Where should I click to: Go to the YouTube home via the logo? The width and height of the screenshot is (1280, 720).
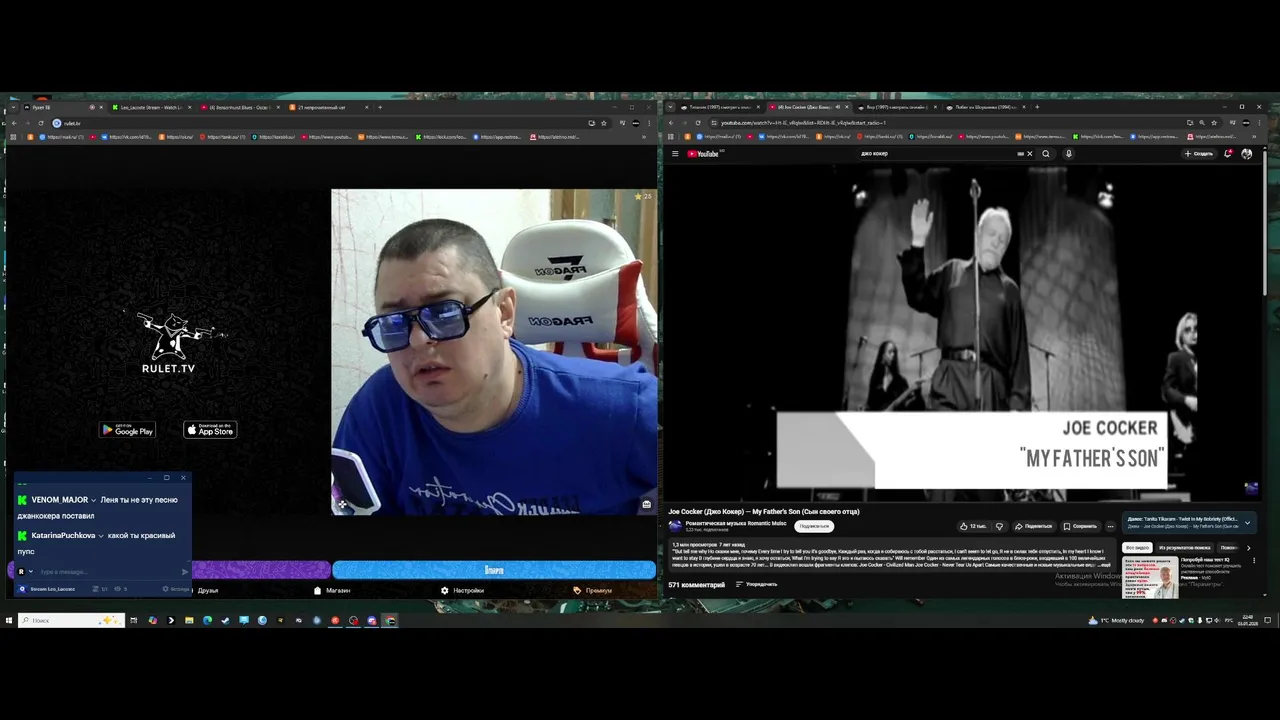704,154
